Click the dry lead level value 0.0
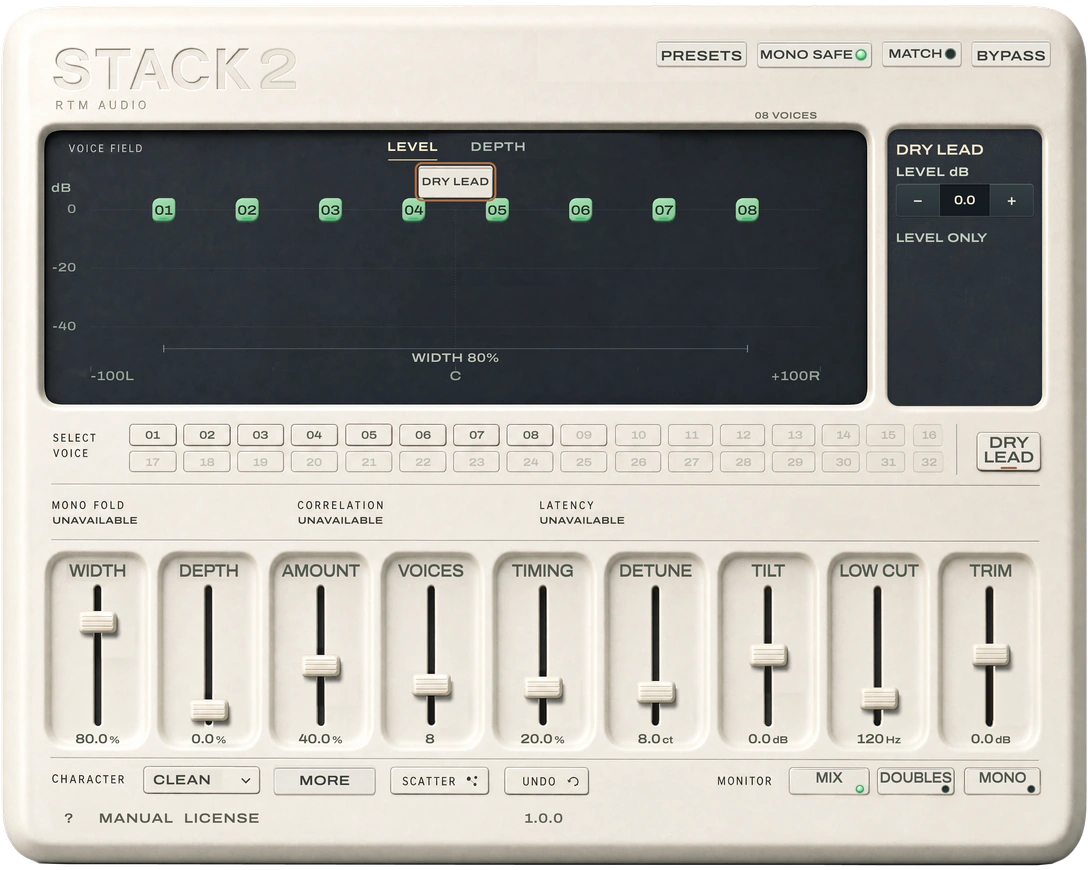This screenshot has width=1088, height=870. point(964,201)
